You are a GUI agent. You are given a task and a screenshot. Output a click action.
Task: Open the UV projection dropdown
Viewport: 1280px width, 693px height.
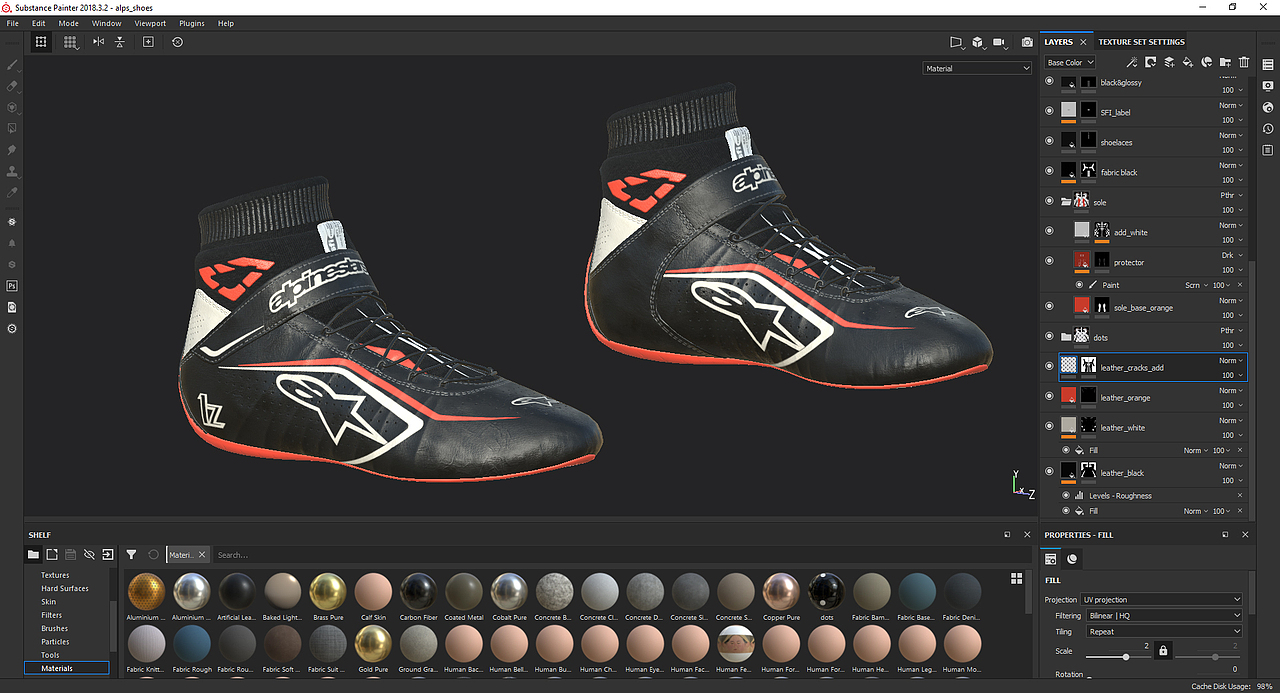(1161, 600)
